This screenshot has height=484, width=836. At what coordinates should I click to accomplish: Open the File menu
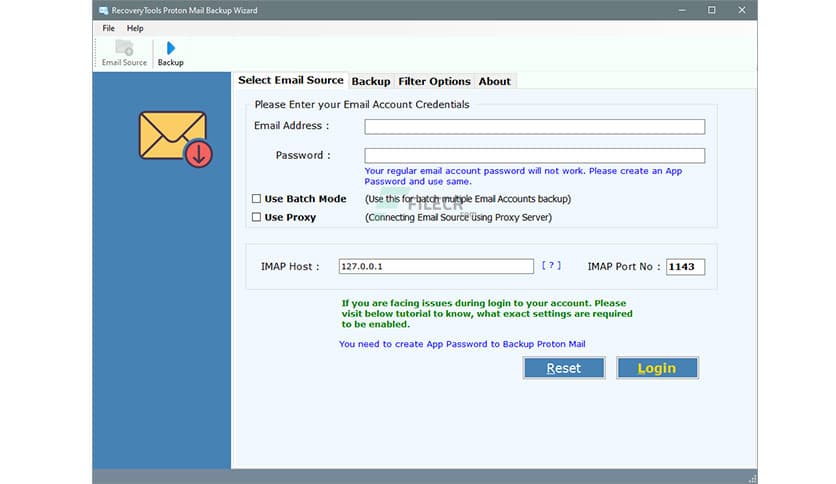pos(108,28)
